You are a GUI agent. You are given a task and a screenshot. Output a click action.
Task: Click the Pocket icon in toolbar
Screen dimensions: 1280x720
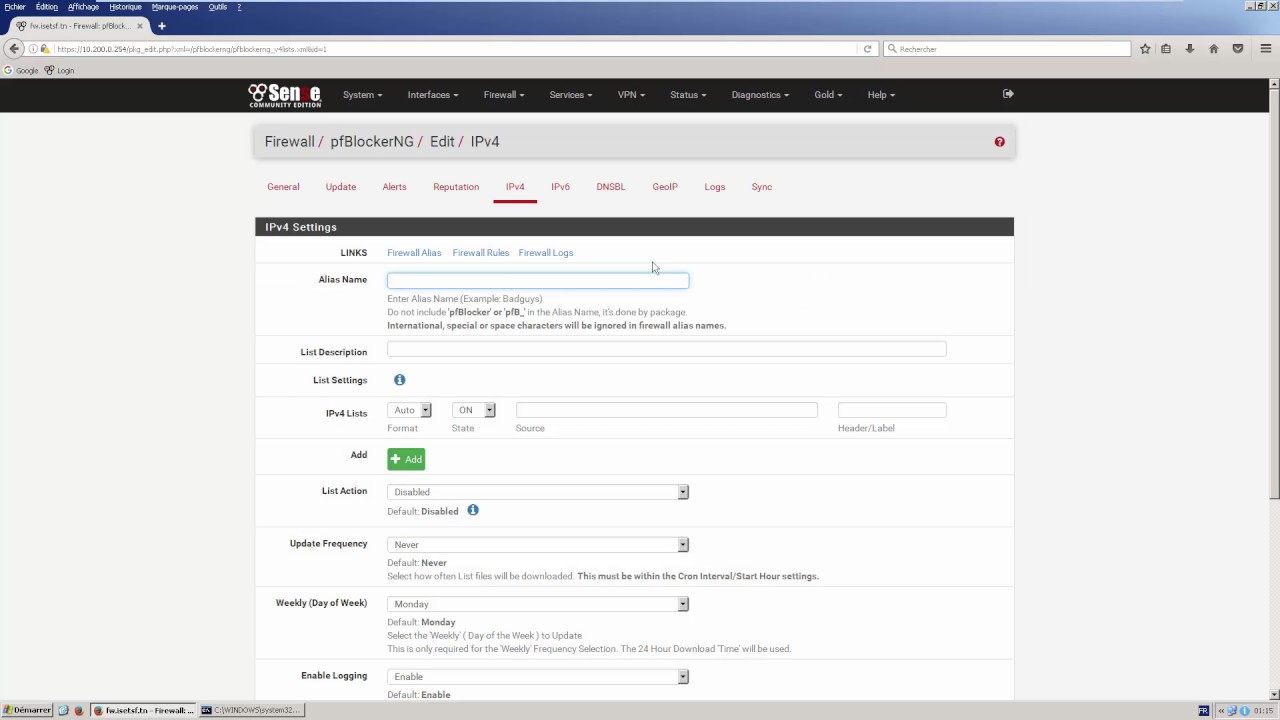click(x=1238, y=49)
